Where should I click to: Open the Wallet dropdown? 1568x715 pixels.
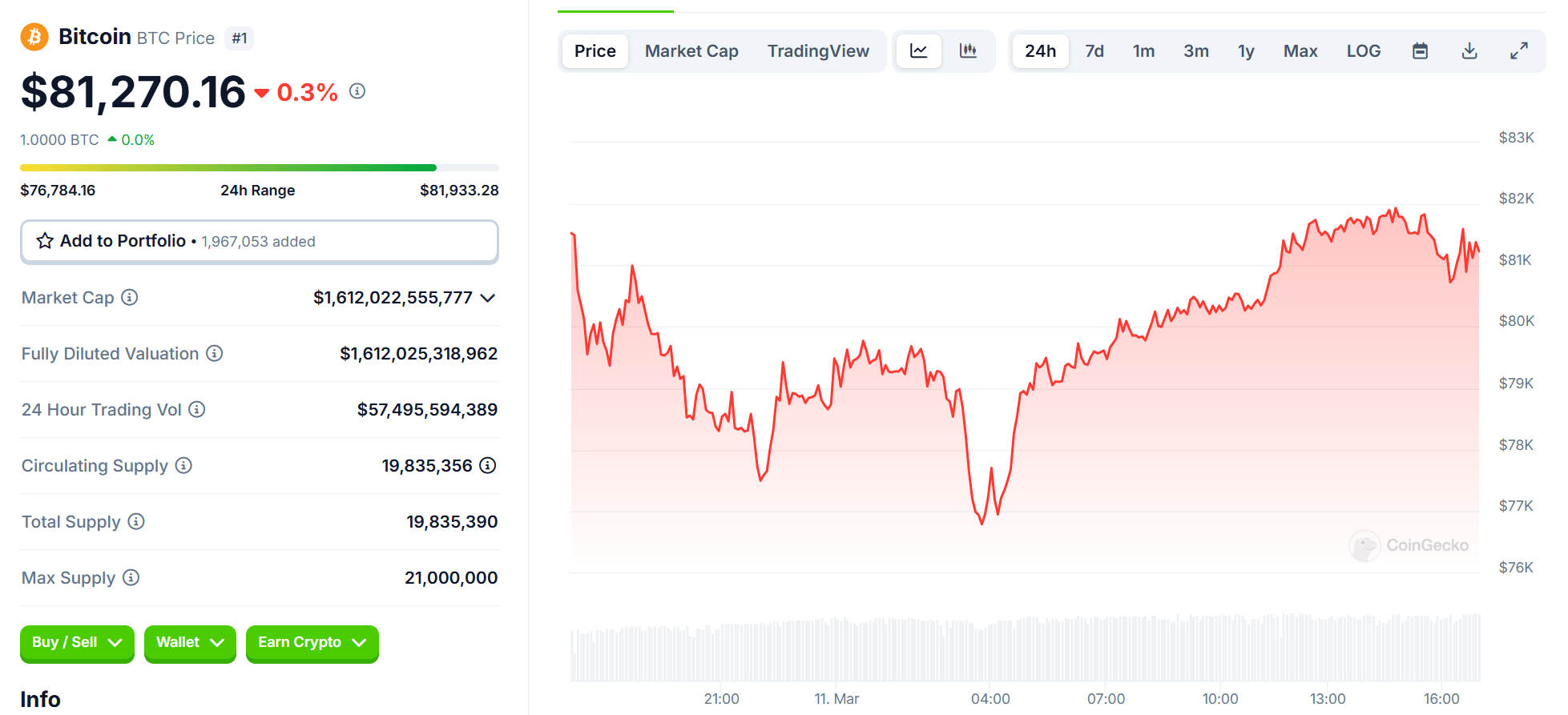coord(190,643)
